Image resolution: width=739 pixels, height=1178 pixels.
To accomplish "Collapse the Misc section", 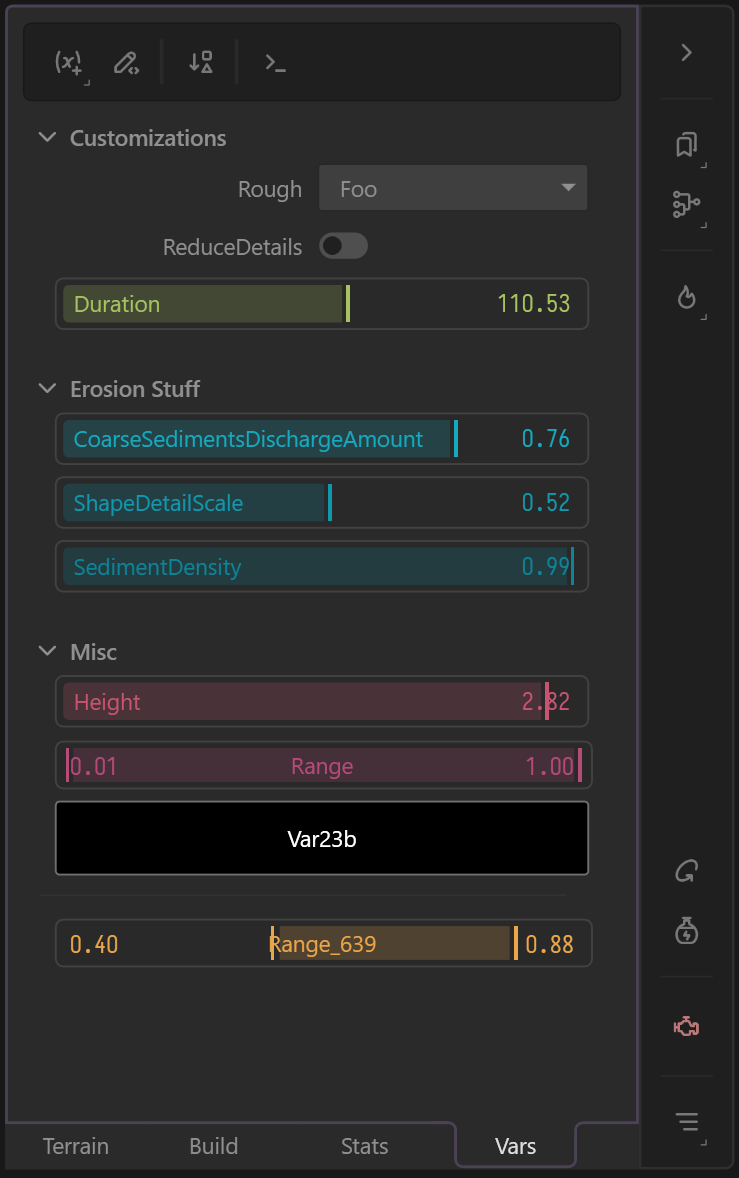I will click(47, 651).
